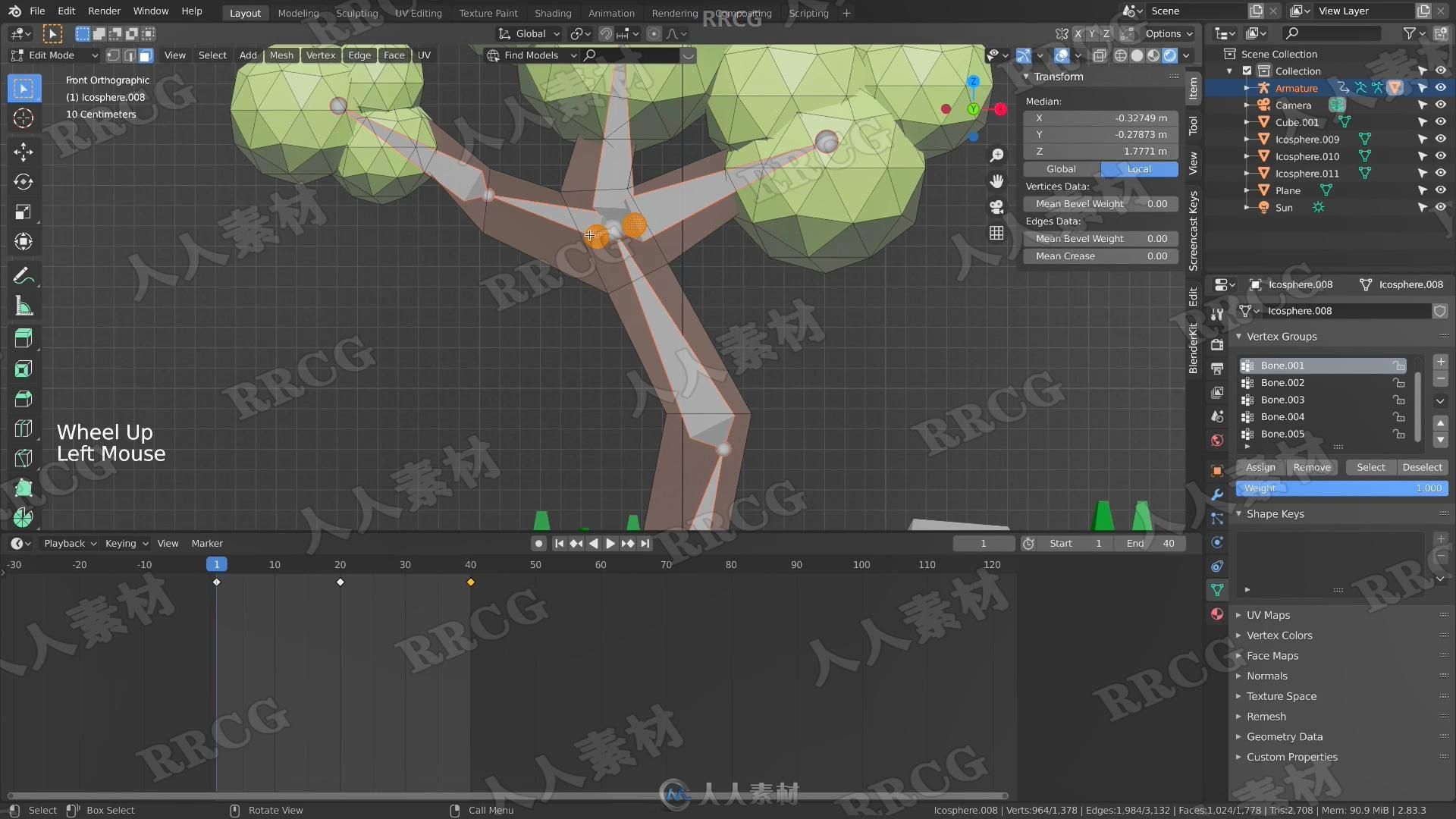This screenshot has height=819, width=1456.
Task: Hide Icosphere.009 in viewport
Action: click(x=1441, y=140)
